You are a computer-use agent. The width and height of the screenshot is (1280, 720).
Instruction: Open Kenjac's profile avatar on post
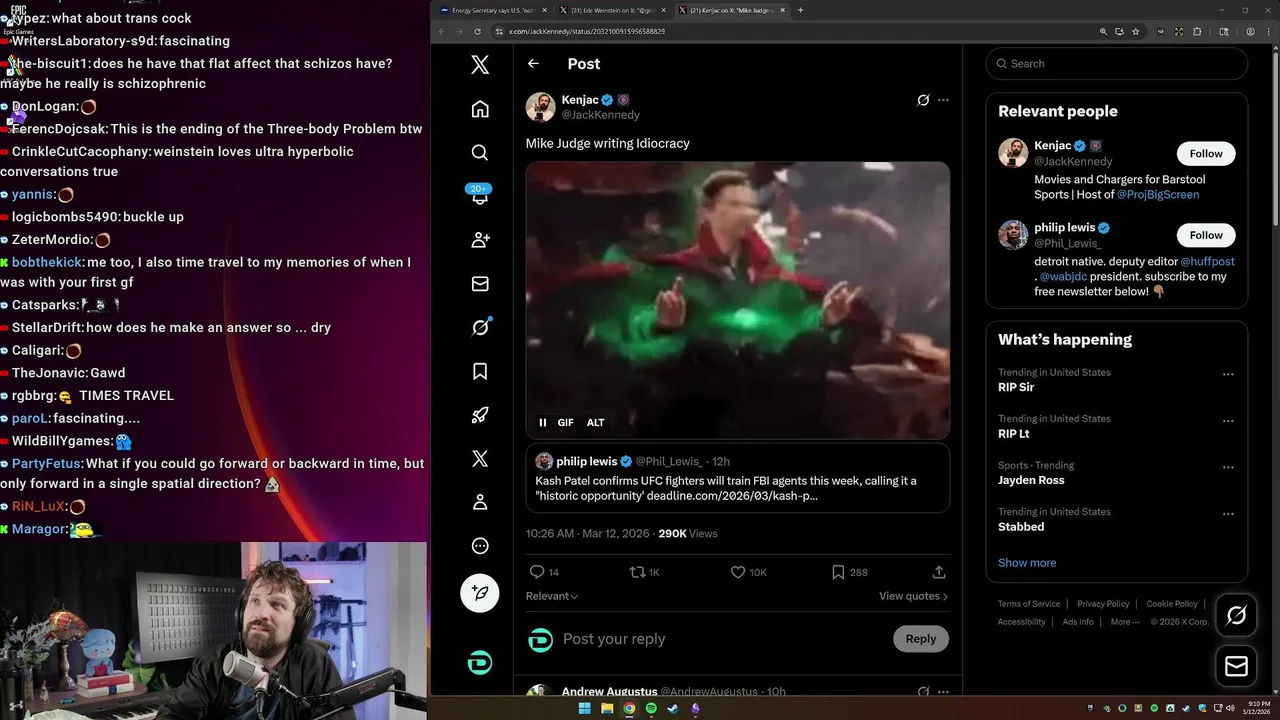541,107
